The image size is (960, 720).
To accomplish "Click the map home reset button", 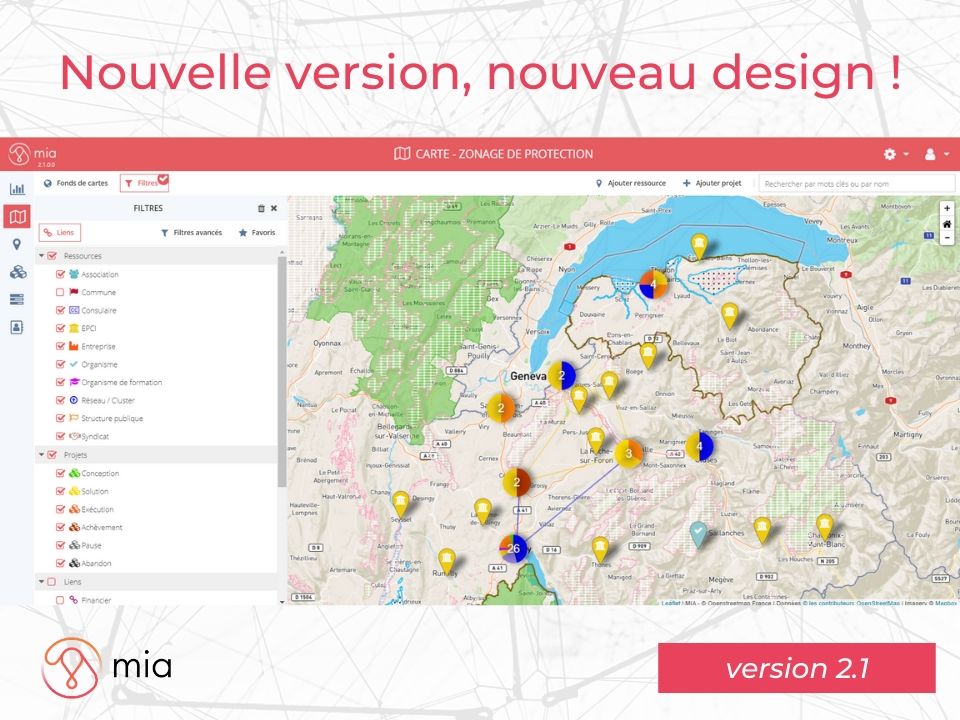I will 946,224.
